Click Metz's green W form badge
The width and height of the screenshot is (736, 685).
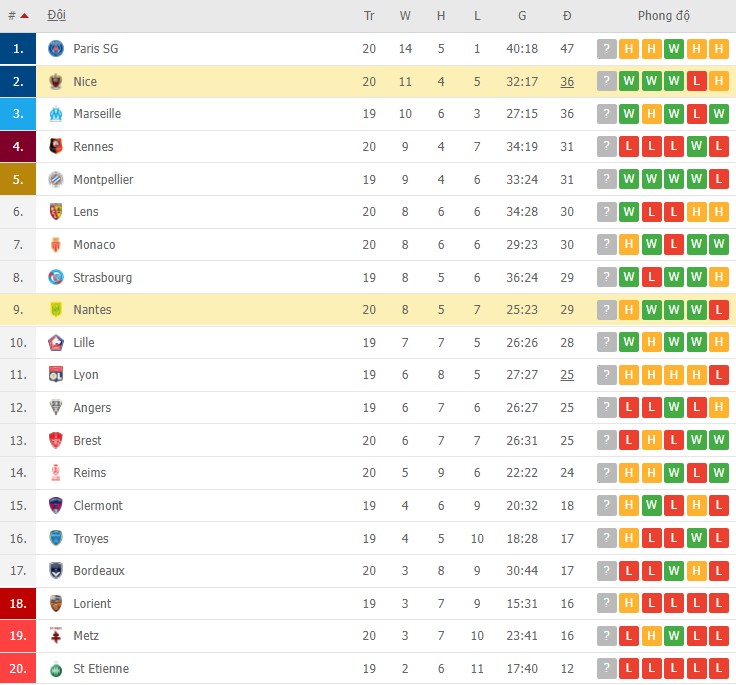click(674, 636)
